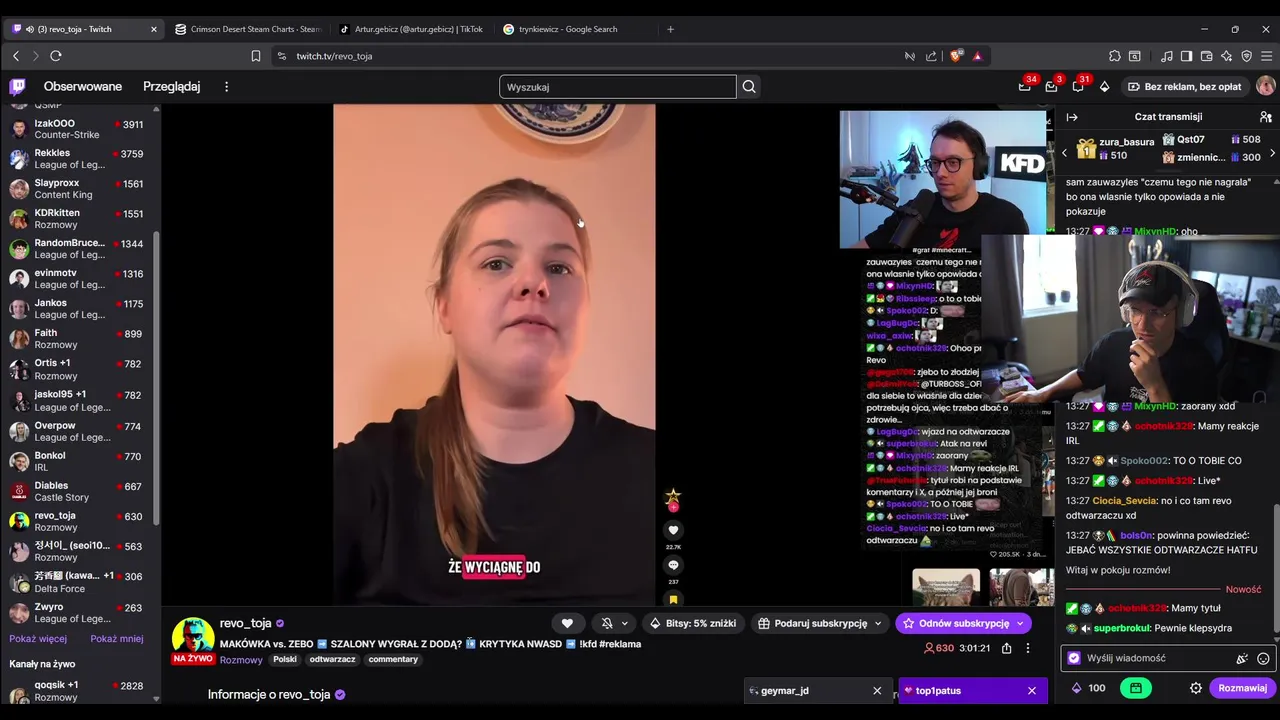Open the Rozmowy category link
Screen dimensions: 1280x720
tap(241, 660)
